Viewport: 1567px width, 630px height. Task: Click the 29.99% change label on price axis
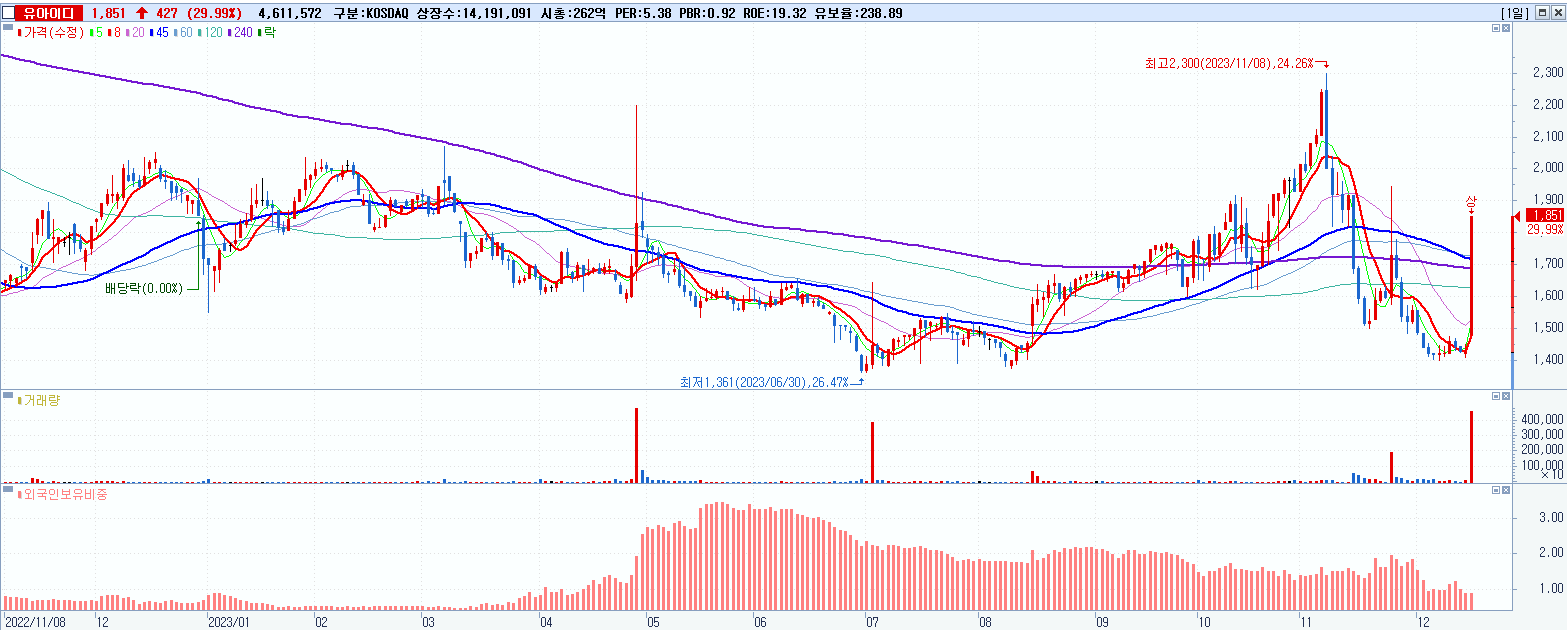tap(1545, 229)
